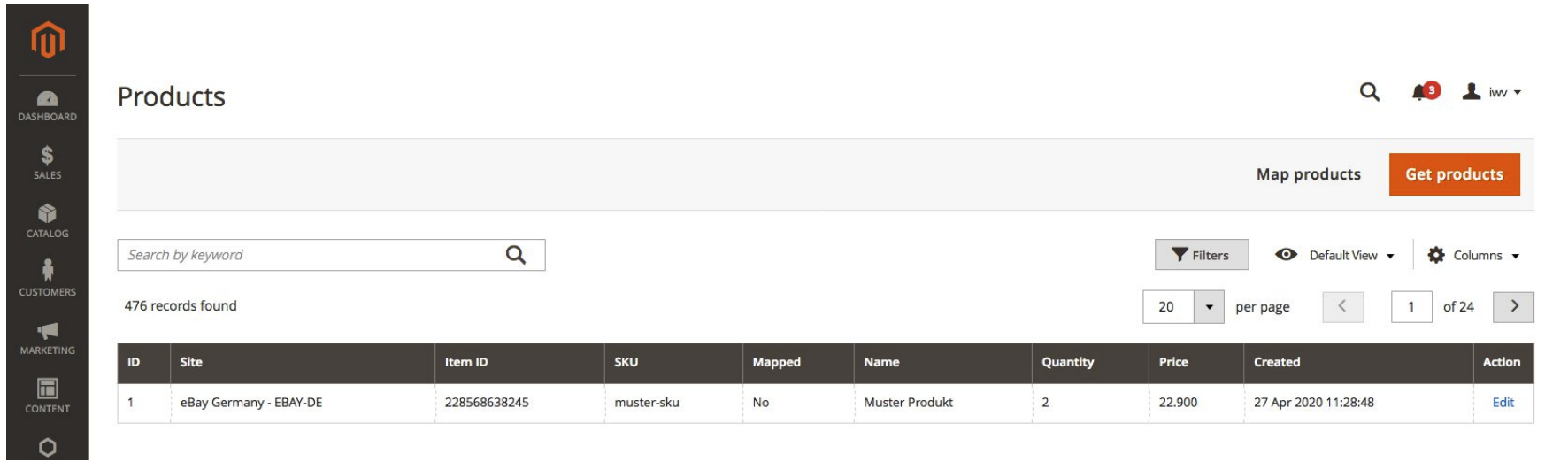Toggle the Filters panel
This screenshot has width=1568, height=462.
[1201, 256]
